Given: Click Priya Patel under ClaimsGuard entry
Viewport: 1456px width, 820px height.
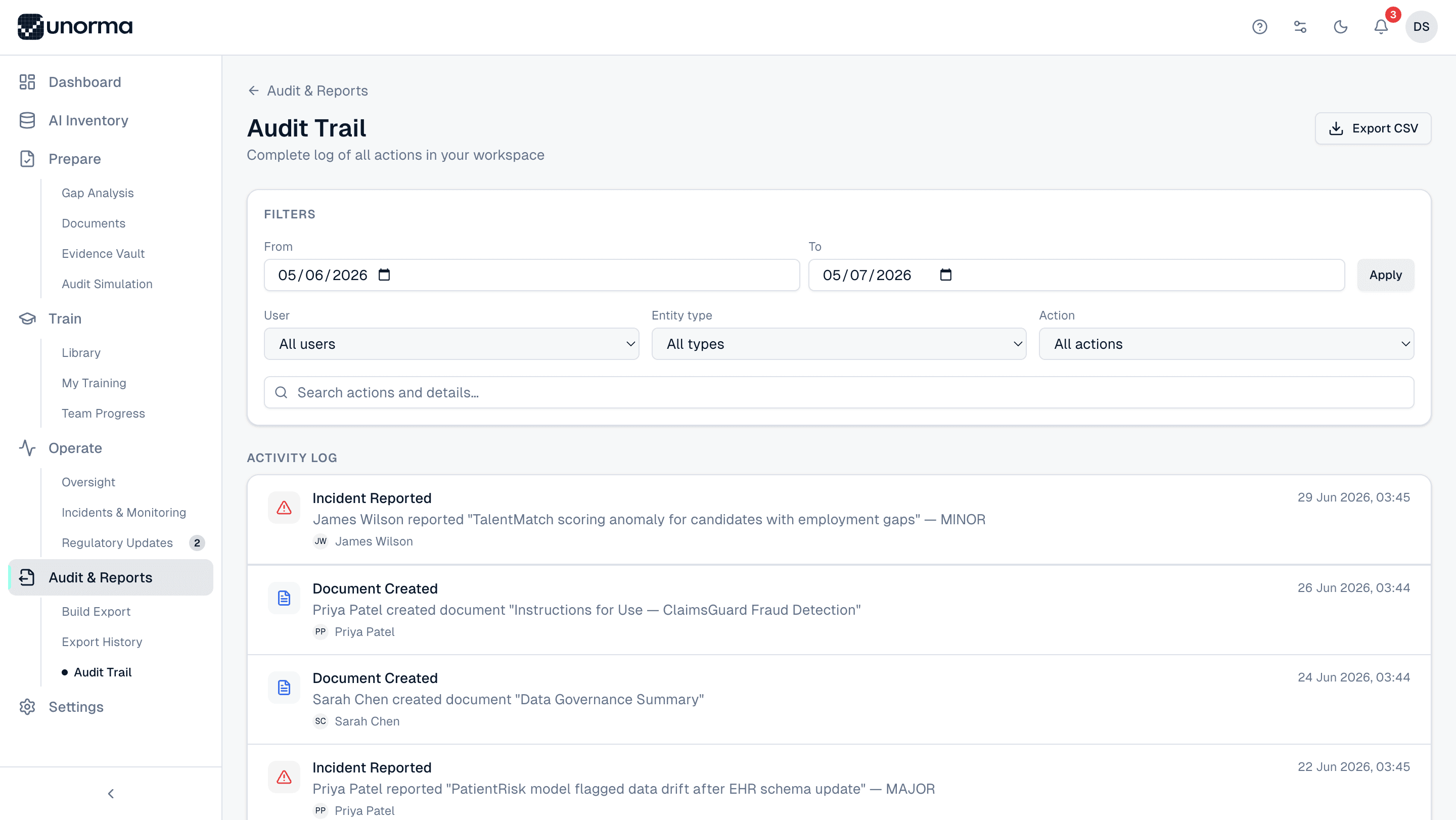Looking at the screenshot, I should coord(365,631).
